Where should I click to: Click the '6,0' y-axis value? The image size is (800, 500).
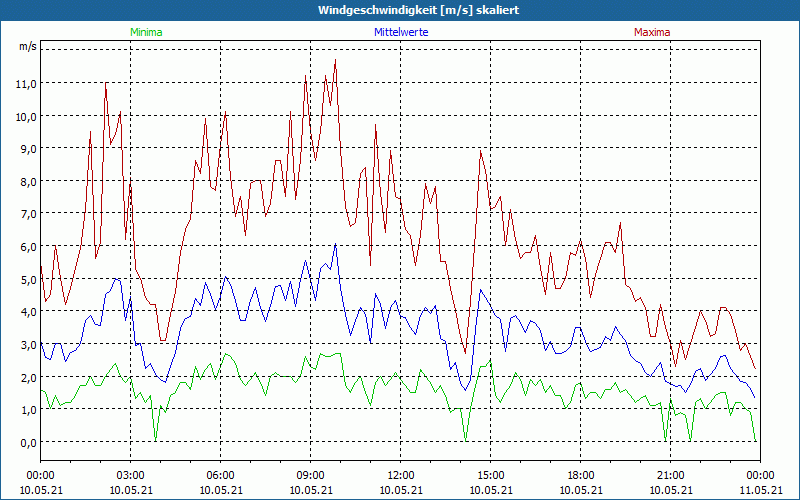(x=29, y=246)
